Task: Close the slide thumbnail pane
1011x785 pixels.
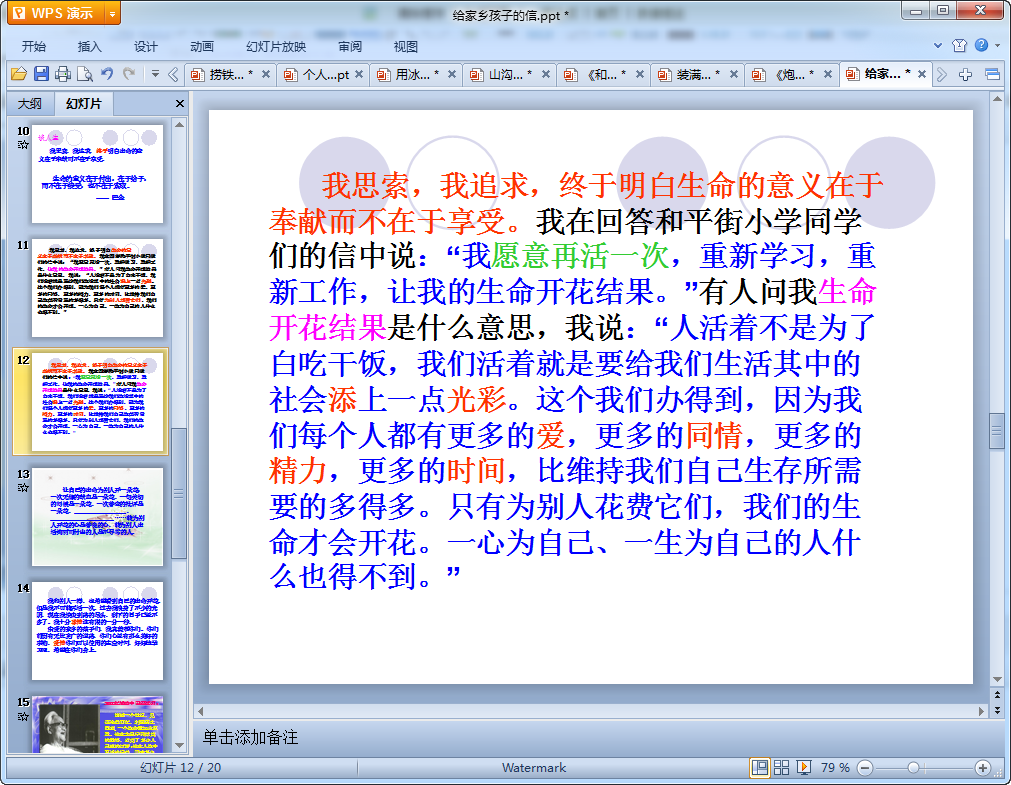Action: 180,103
